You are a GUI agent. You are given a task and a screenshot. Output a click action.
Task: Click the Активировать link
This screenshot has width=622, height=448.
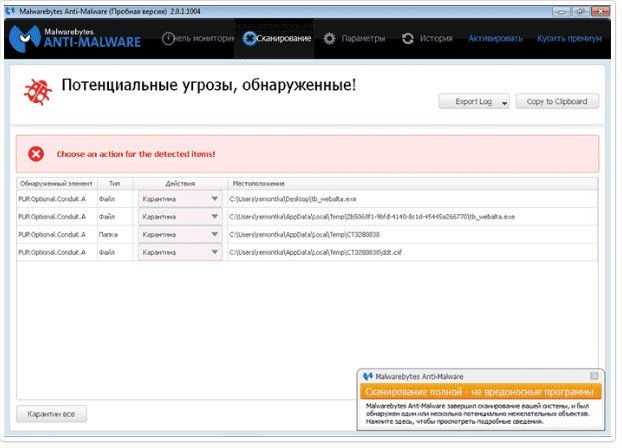tap(495, 39)
